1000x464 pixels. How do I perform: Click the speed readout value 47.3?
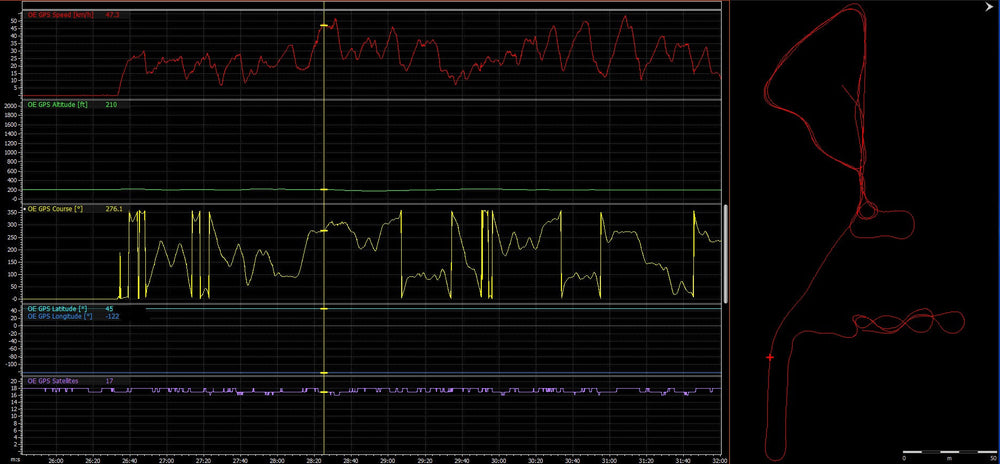click(113, 16)
